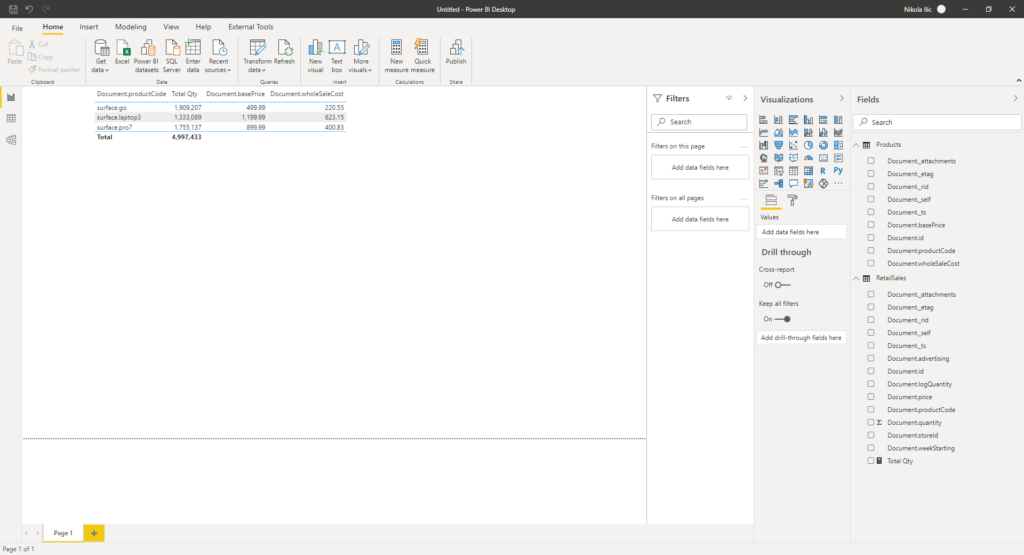Open More visuals dropdown
The width and height of the screenshot is (1024, 555).
click(360, 56)
